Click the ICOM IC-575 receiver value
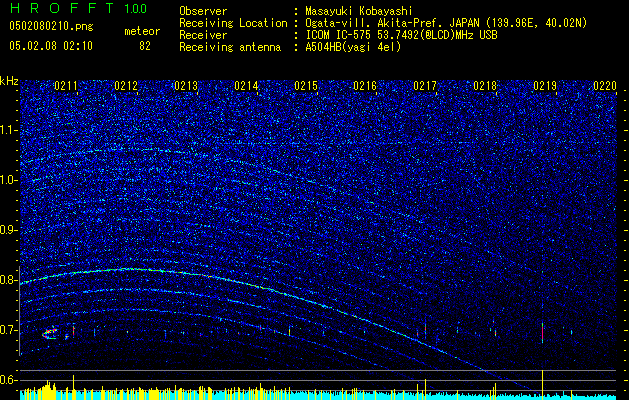This screenshot has height=400, width=629. click(x=401, y=35)
